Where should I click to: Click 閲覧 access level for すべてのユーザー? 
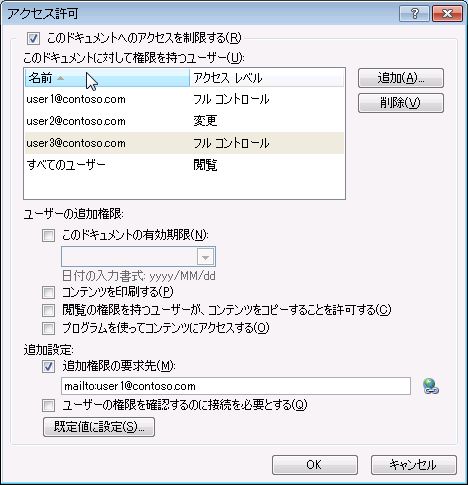[x=205, y=165]
